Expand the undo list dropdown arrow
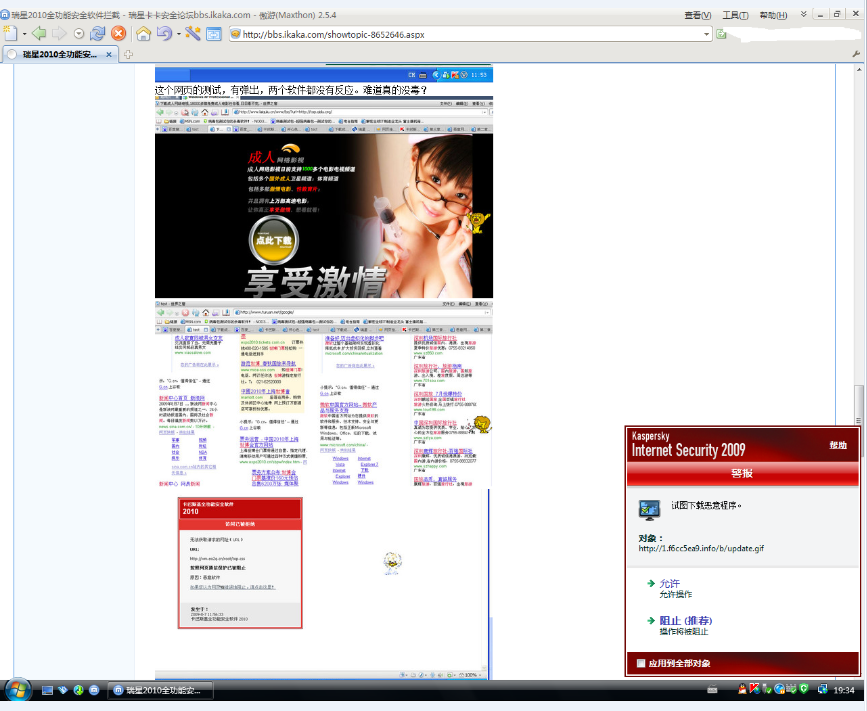Screen dimensions: 867x711 coord(179,34)
